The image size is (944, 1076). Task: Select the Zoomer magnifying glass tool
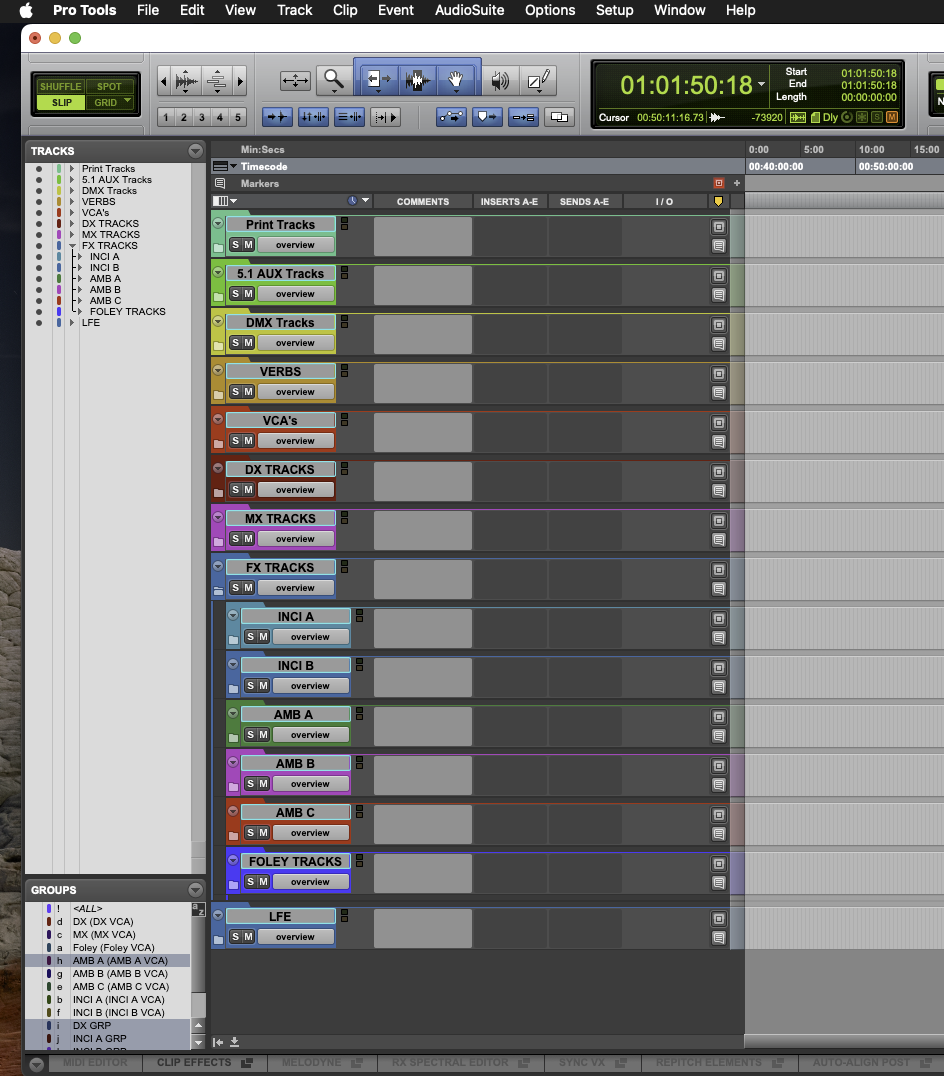click(x=333, y=80)
